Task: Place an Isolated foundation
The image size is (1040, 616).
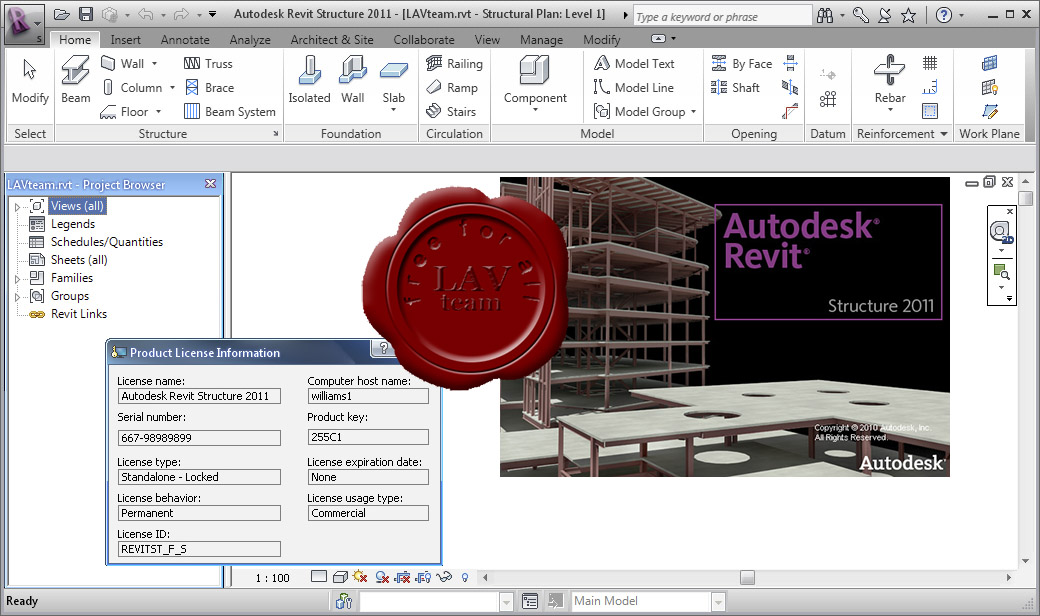Action: (x=309, y=80)
